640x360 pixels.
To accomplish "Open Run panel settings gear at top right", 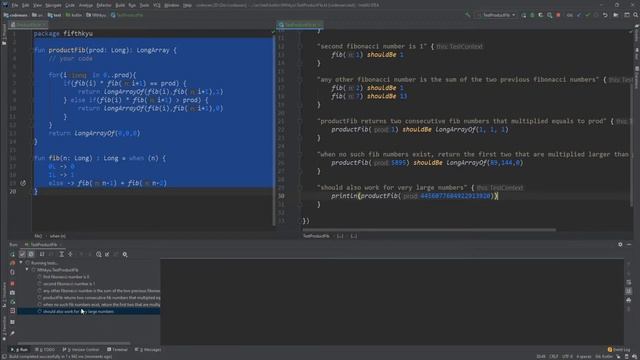I will 620,244.
